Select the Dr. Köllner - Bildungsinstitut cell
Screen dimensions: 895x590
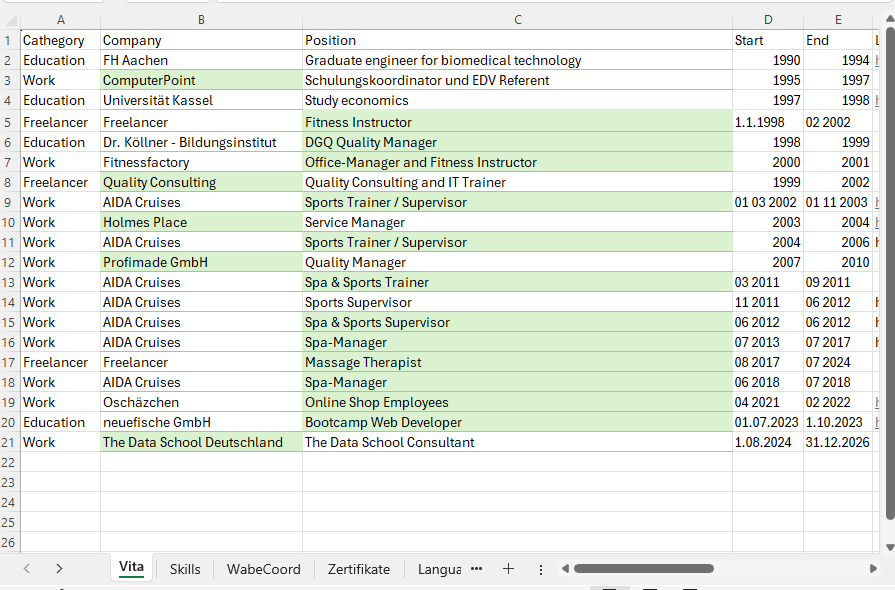pyautogui.click(x=201, y=142)
